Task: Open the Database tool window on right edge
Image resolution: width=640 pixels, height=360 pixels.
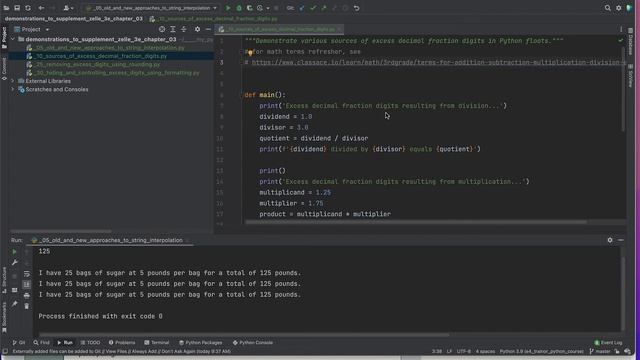Action: 631,40
